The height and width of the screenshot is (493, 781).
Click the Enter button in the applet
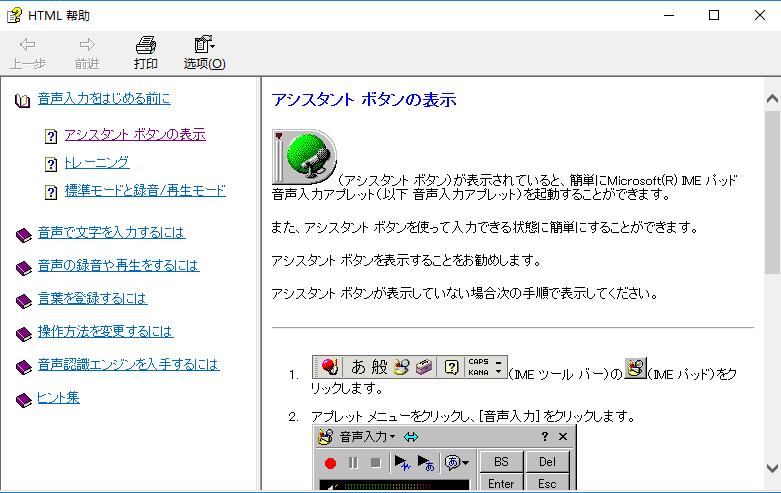[x=501, y=483]
